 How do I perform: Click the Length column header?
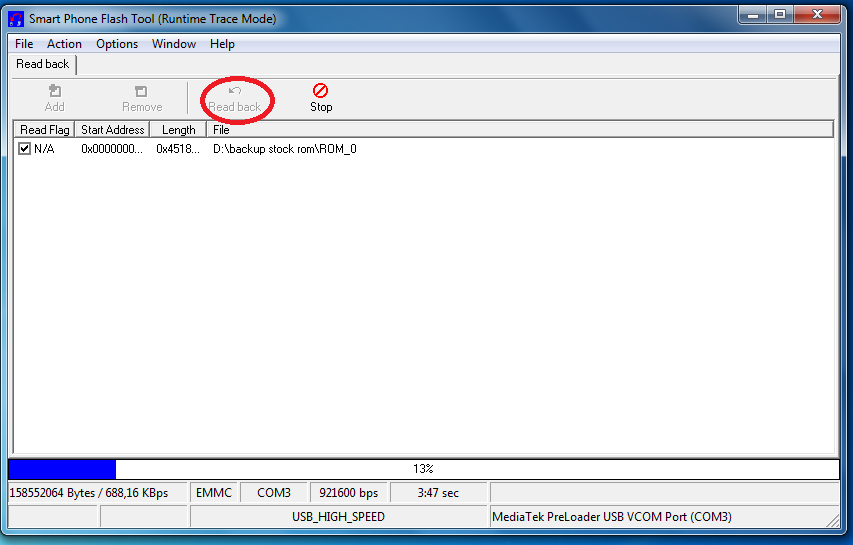(x=178, y=129)
